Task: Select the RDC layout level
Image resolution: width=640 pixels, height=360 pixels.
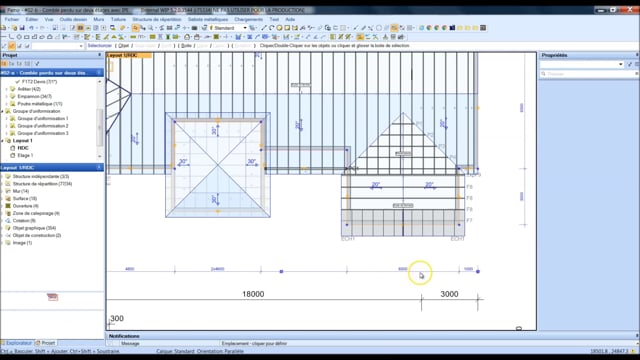Action: click(23, 148)
